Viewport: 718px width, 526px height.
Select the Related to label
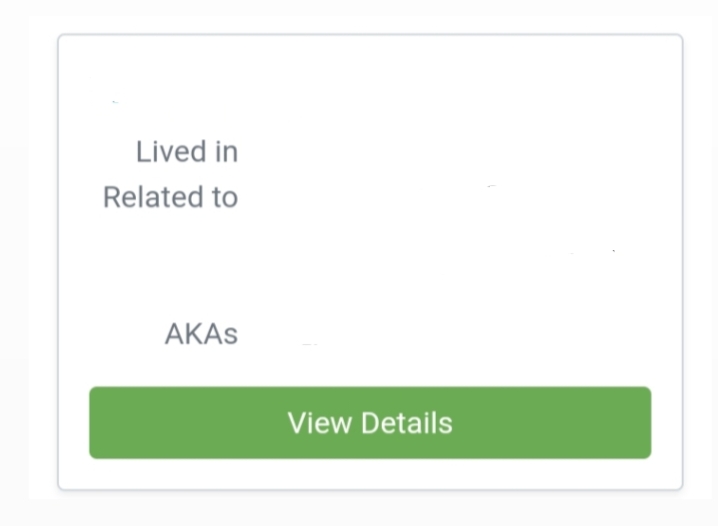point(170,197)
